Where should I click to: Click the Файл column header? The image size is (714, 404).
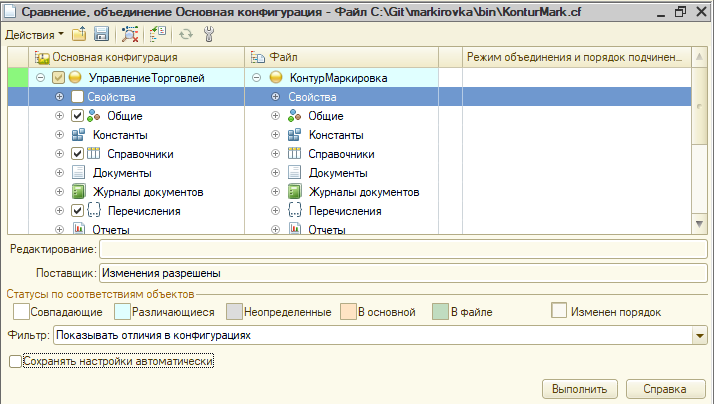[x=342, y=57]
